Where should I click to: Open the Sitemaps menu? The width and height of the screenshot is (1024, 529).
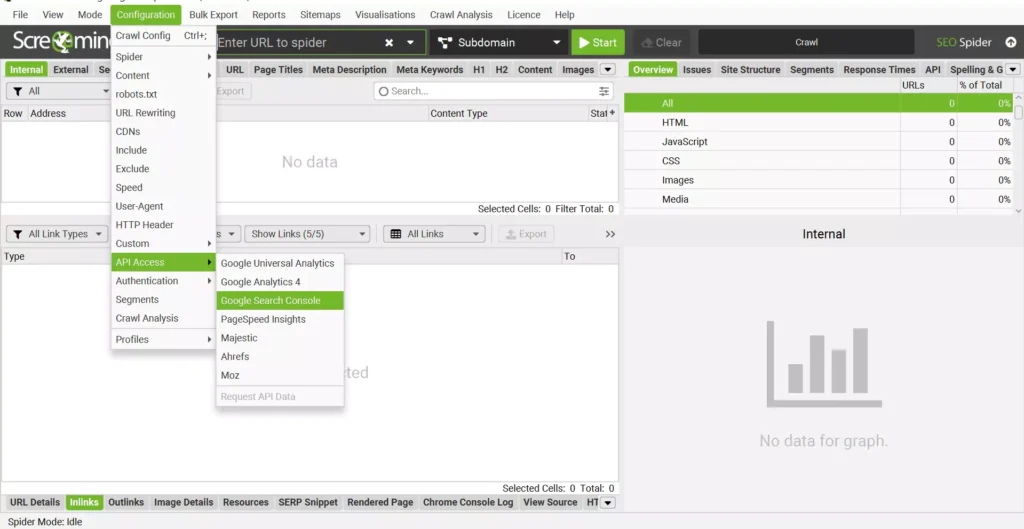[320, 14]
